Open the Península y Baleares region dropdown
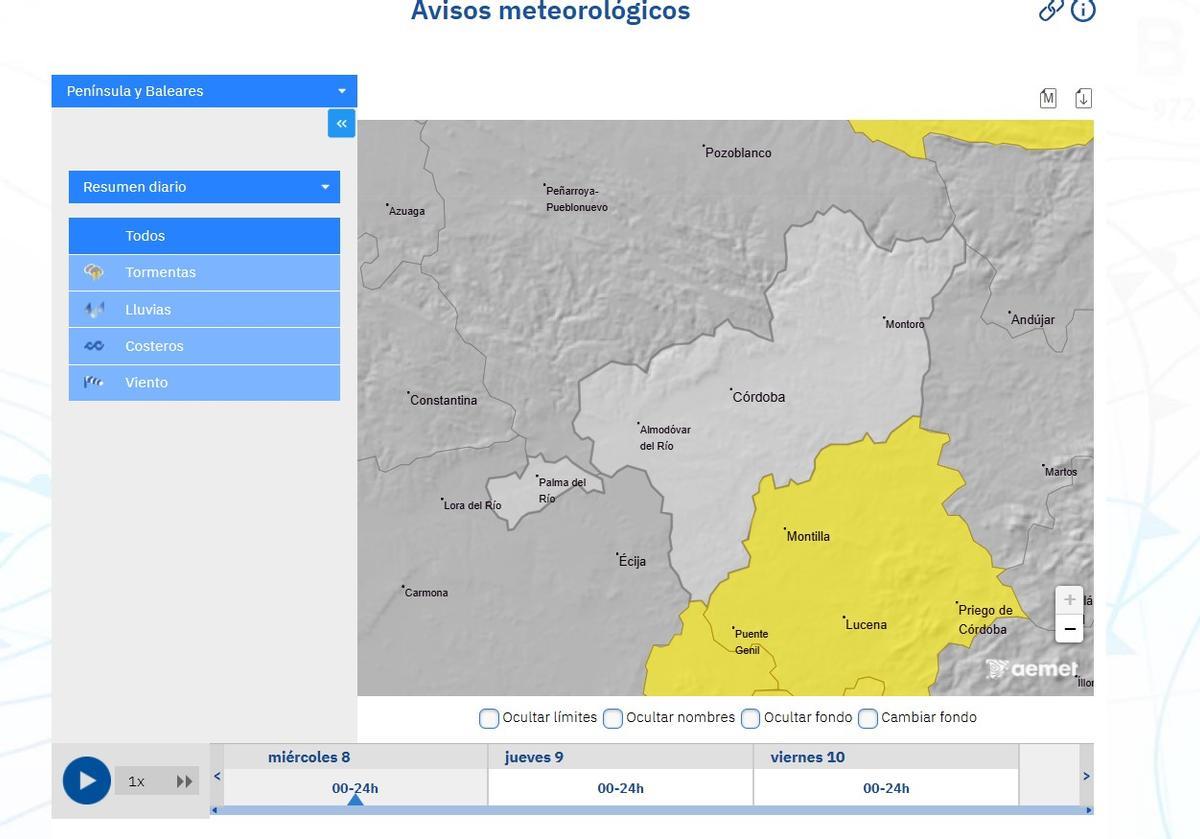 (x=204, y=90)
